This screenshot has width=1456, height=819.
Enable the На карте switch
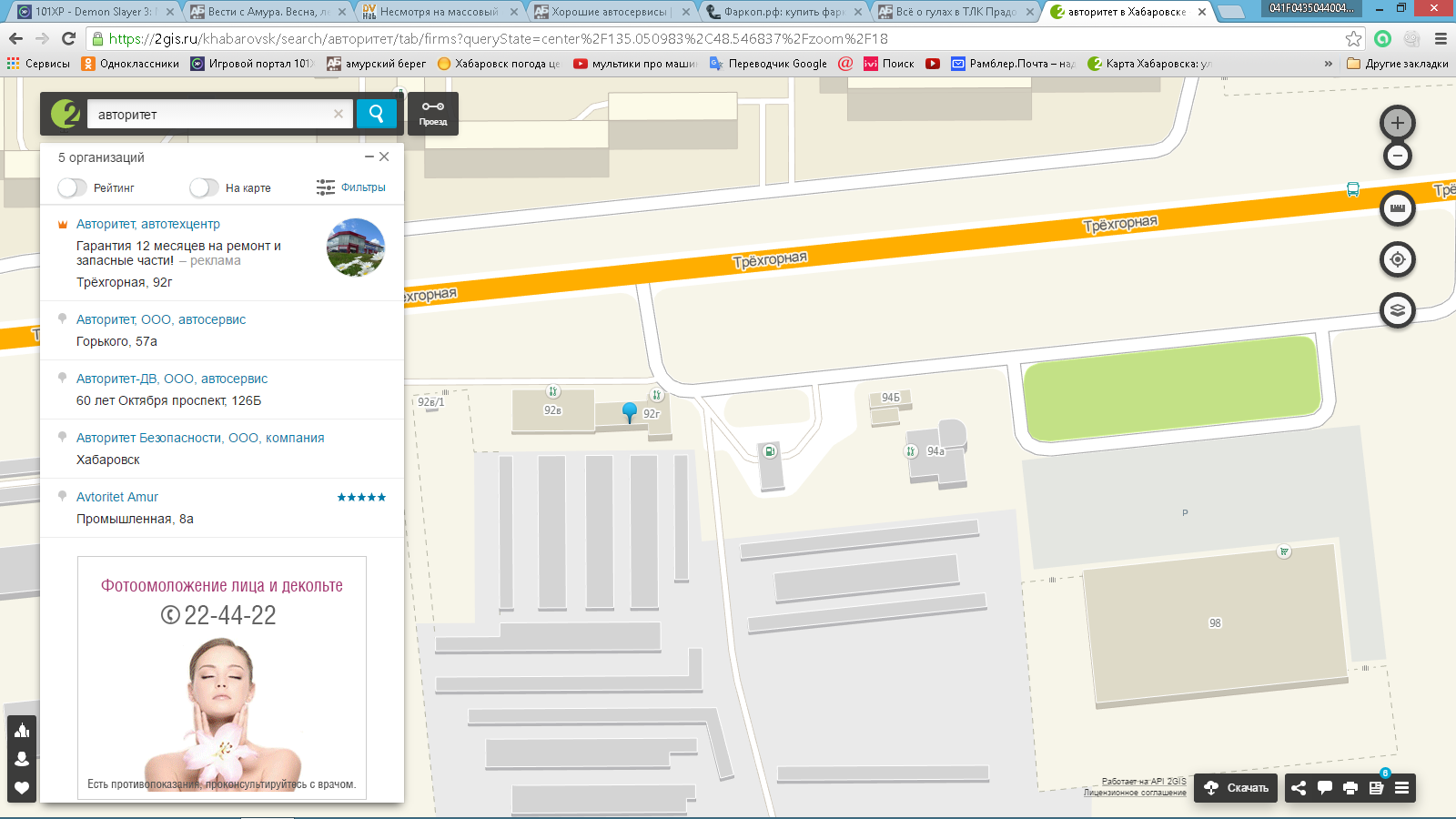(x=205, y=187)
